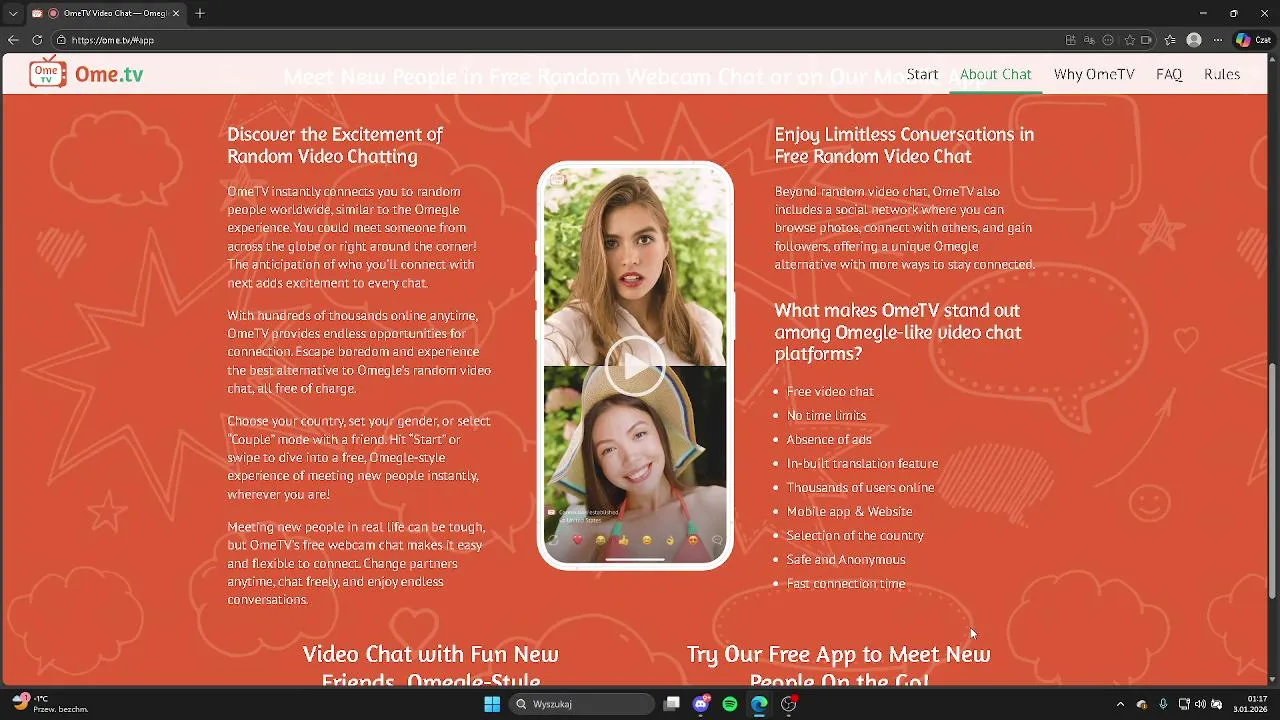Click the camera-shaped icon in address bar
The height and width of the screenshot is (720, 1280).
[1146, 40]
